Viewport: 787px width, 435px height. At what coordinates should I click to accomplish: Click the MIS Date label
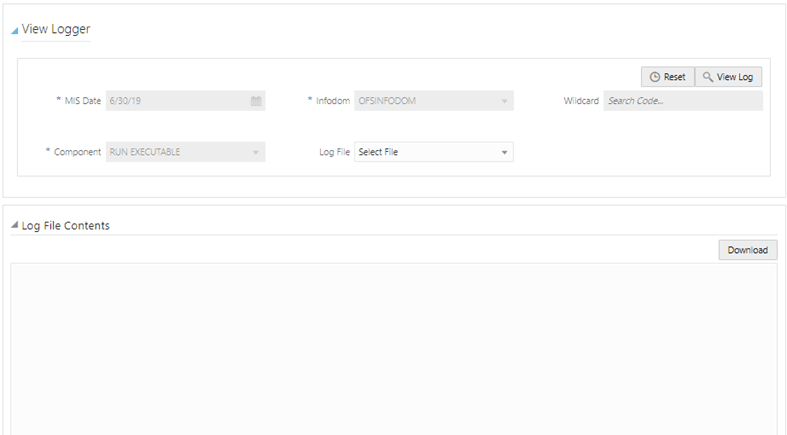83,101
